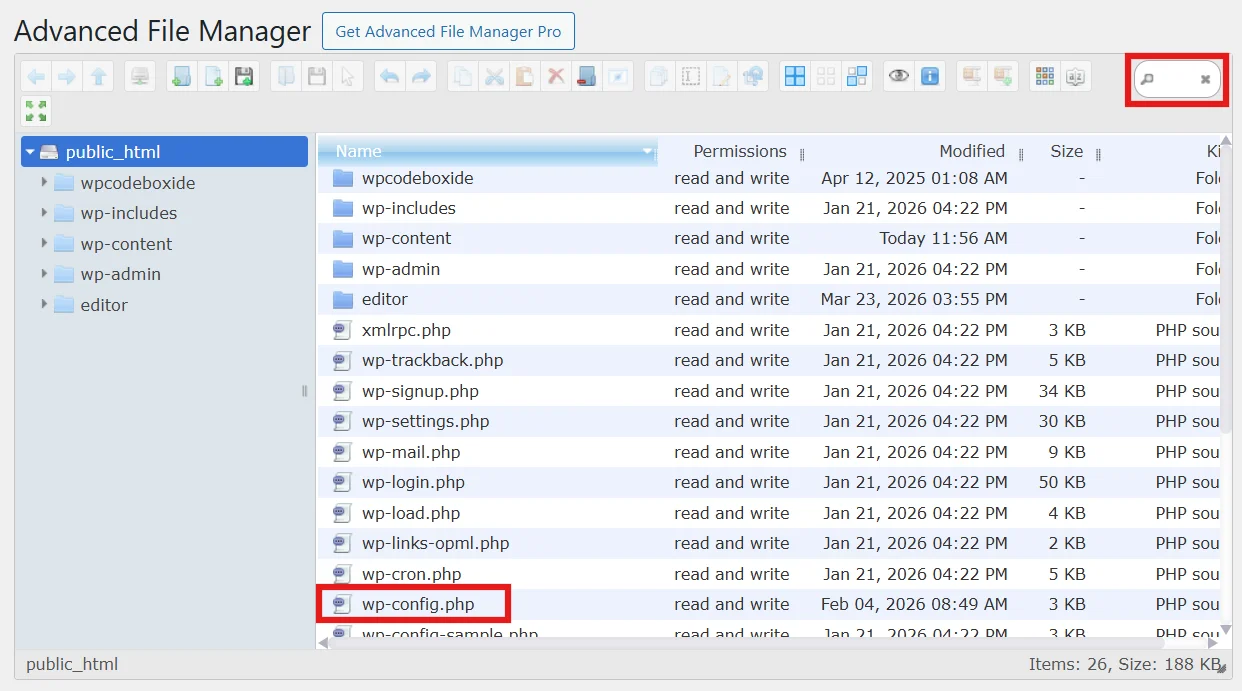Open the new file creation icon

[x=212, y=76]
